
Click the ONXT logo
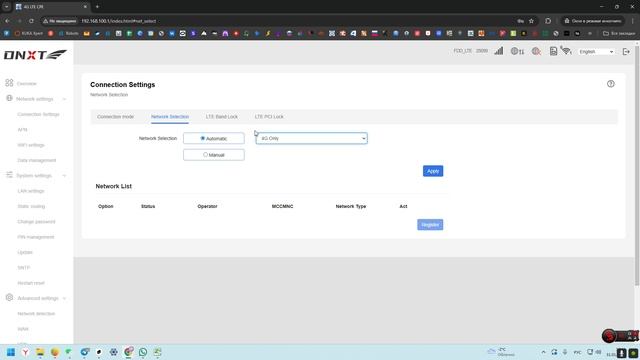(35, 55)
